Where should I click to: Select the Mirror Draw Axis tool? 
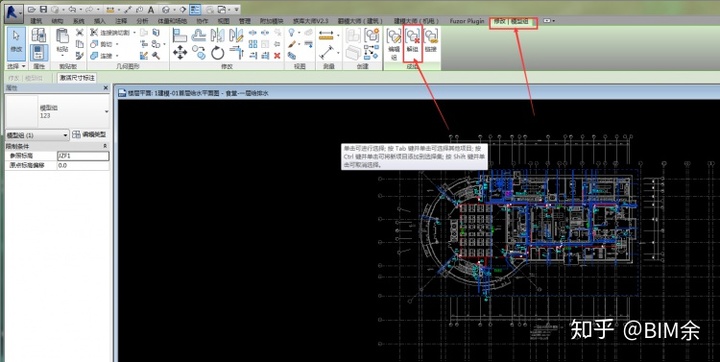pyautogui.click(x=236, y=35)
